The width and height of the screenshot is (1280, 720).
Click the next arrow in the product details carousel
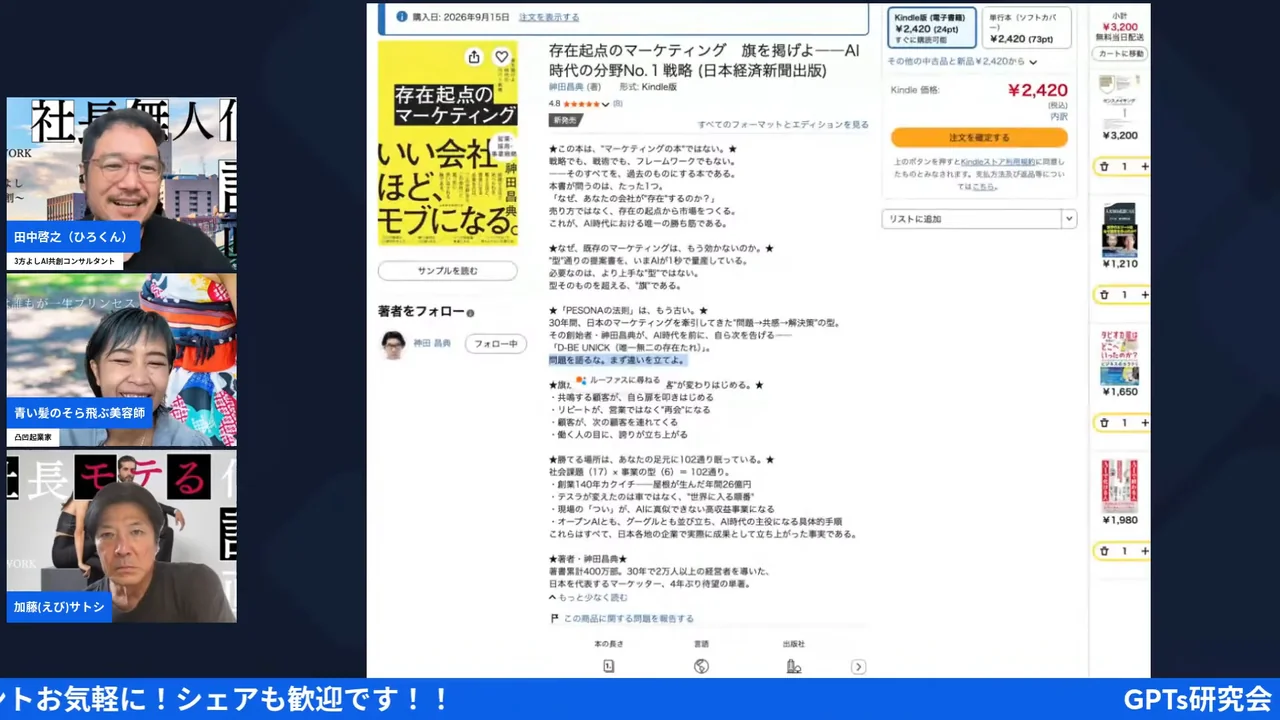click(x=858, y=667)
